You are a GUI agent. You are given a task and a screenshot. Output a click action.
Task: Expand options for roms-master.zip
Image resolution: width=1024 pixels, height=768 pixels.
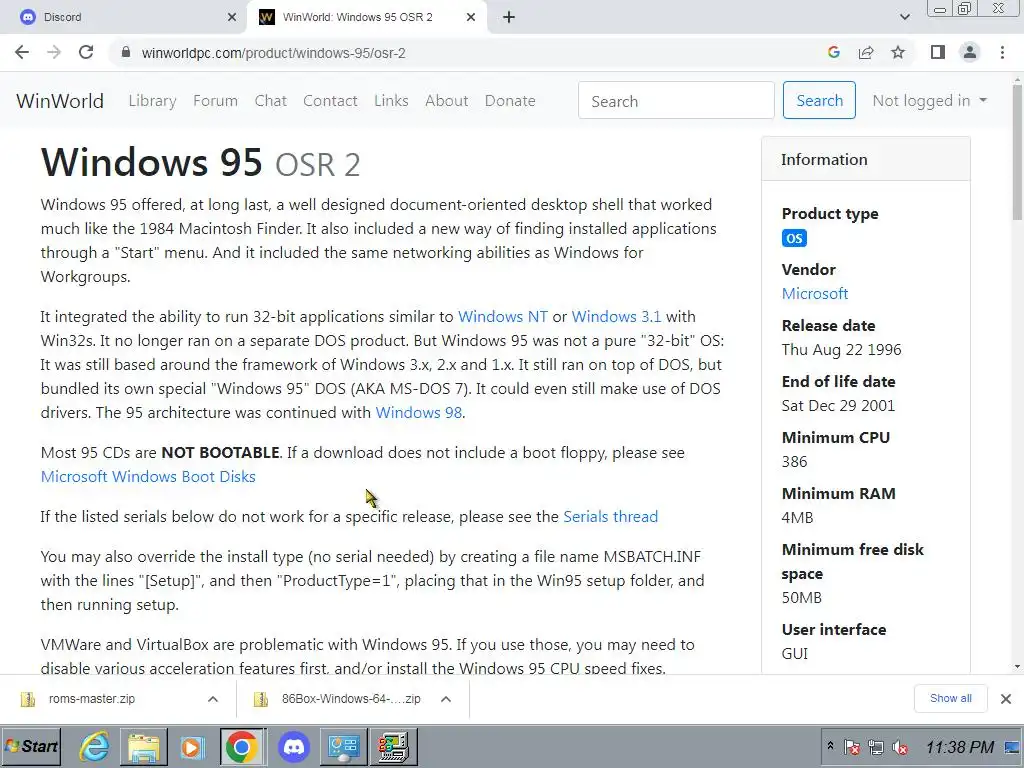tap(213, 699)
